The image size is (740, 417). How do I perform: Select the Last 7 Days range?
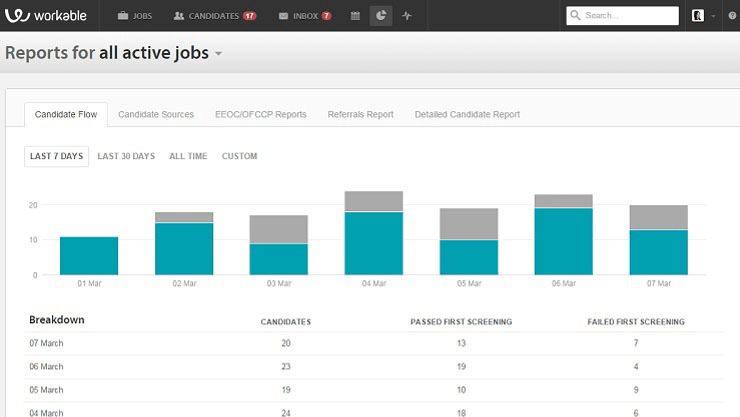coord(56,156)
